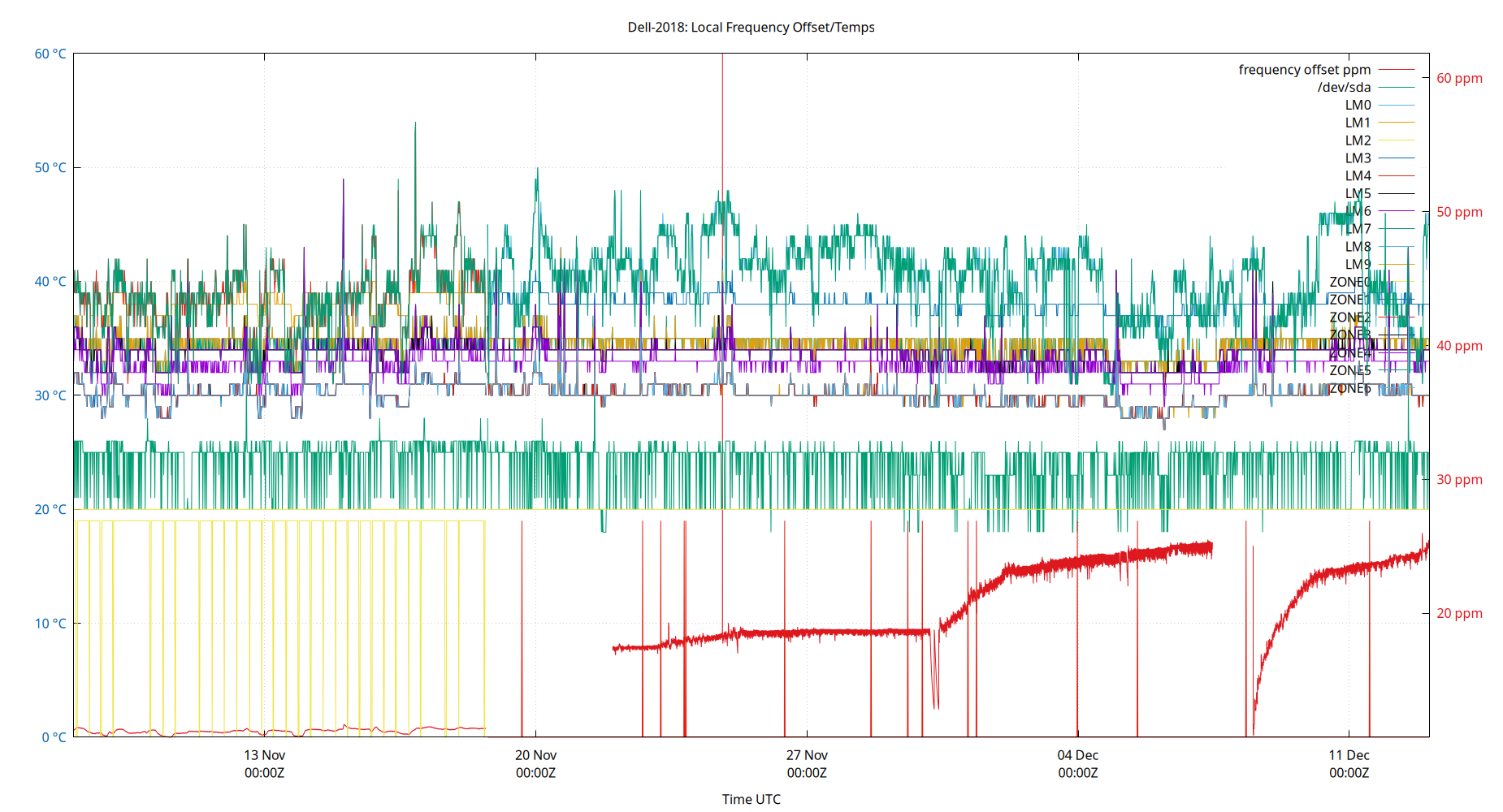Select the ZONE0 legend entry
Screen dimensions: 1503x812
pyautogui.click(x=1350, y=282)
